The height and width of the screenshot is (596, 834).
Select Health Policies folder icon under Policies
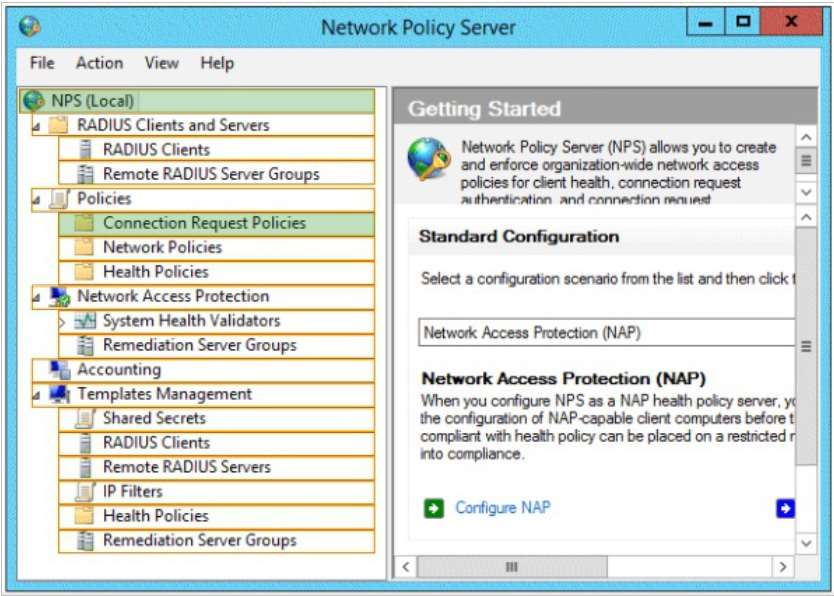click(x=84, y=272)
